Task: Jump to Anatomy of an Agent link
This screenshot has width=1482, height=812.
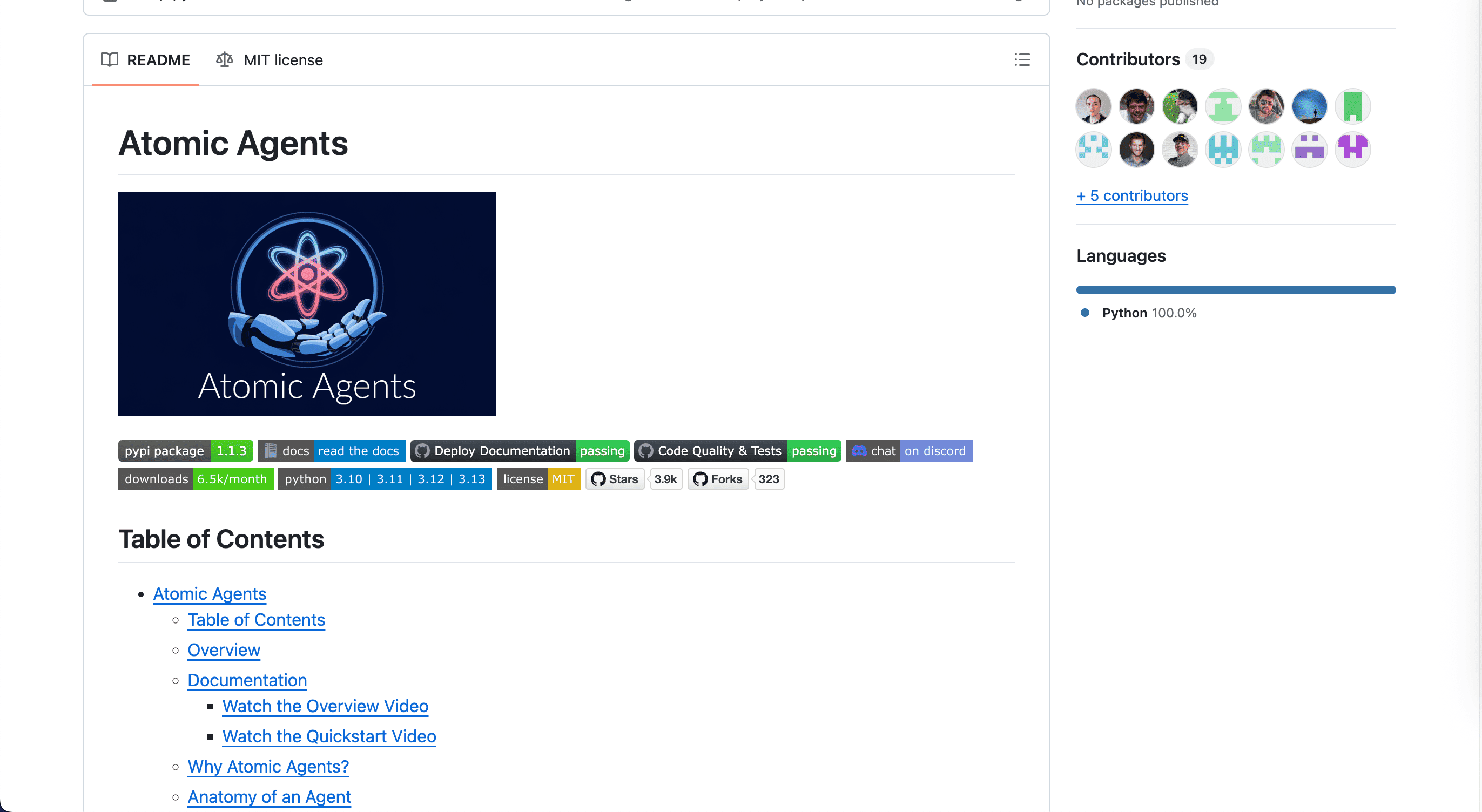Action: [x=270, y=797]
